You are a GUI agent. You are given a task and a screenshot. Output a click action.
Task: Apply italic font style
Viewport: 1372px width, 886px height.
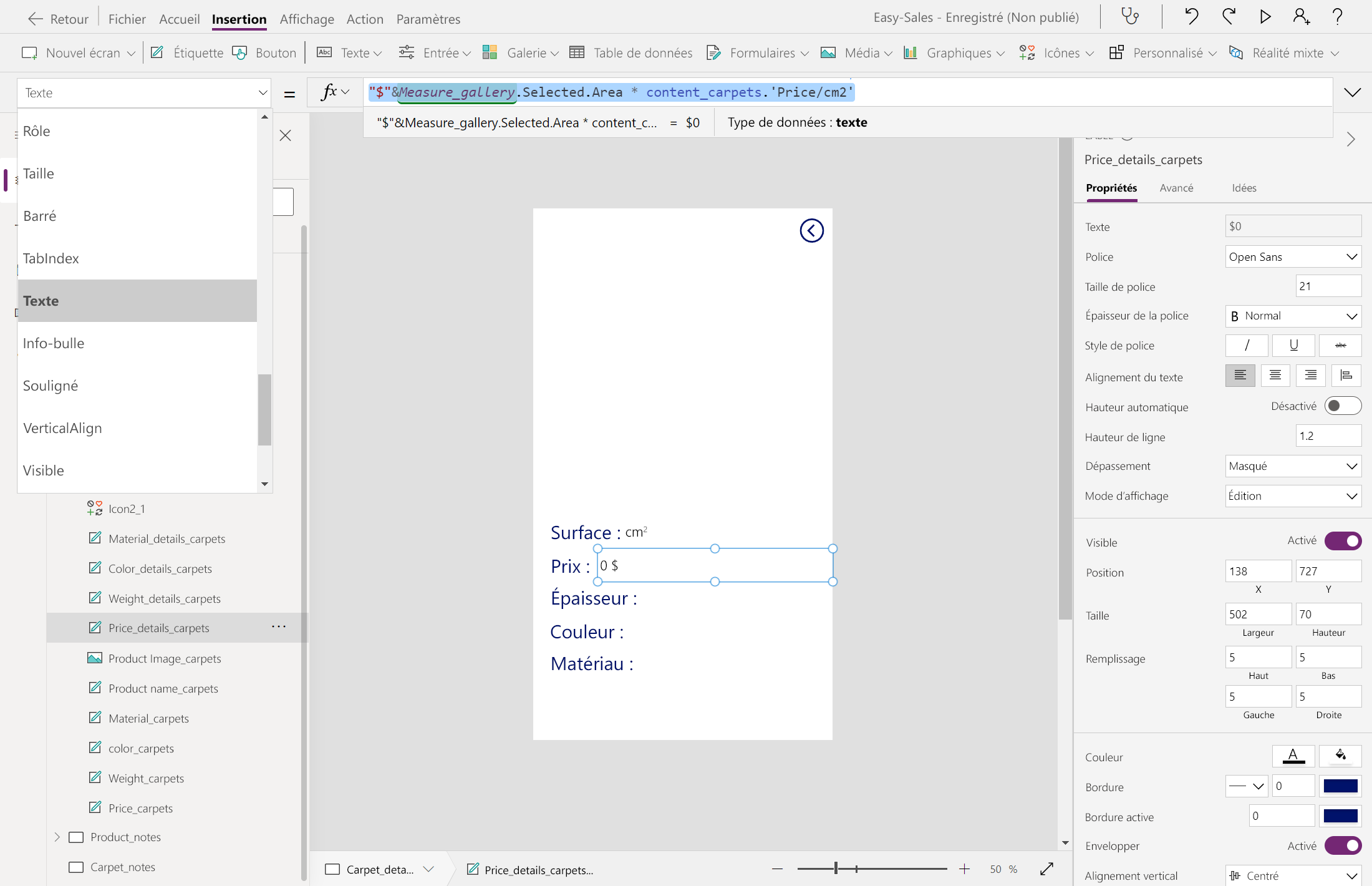[1247, 345]
